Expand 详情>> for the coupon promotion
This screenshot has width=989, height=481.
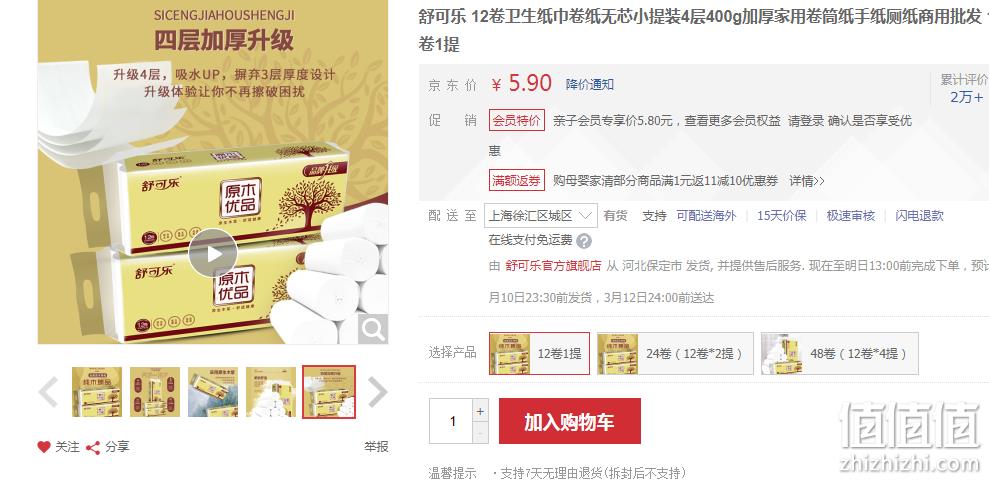click(807, 182)
